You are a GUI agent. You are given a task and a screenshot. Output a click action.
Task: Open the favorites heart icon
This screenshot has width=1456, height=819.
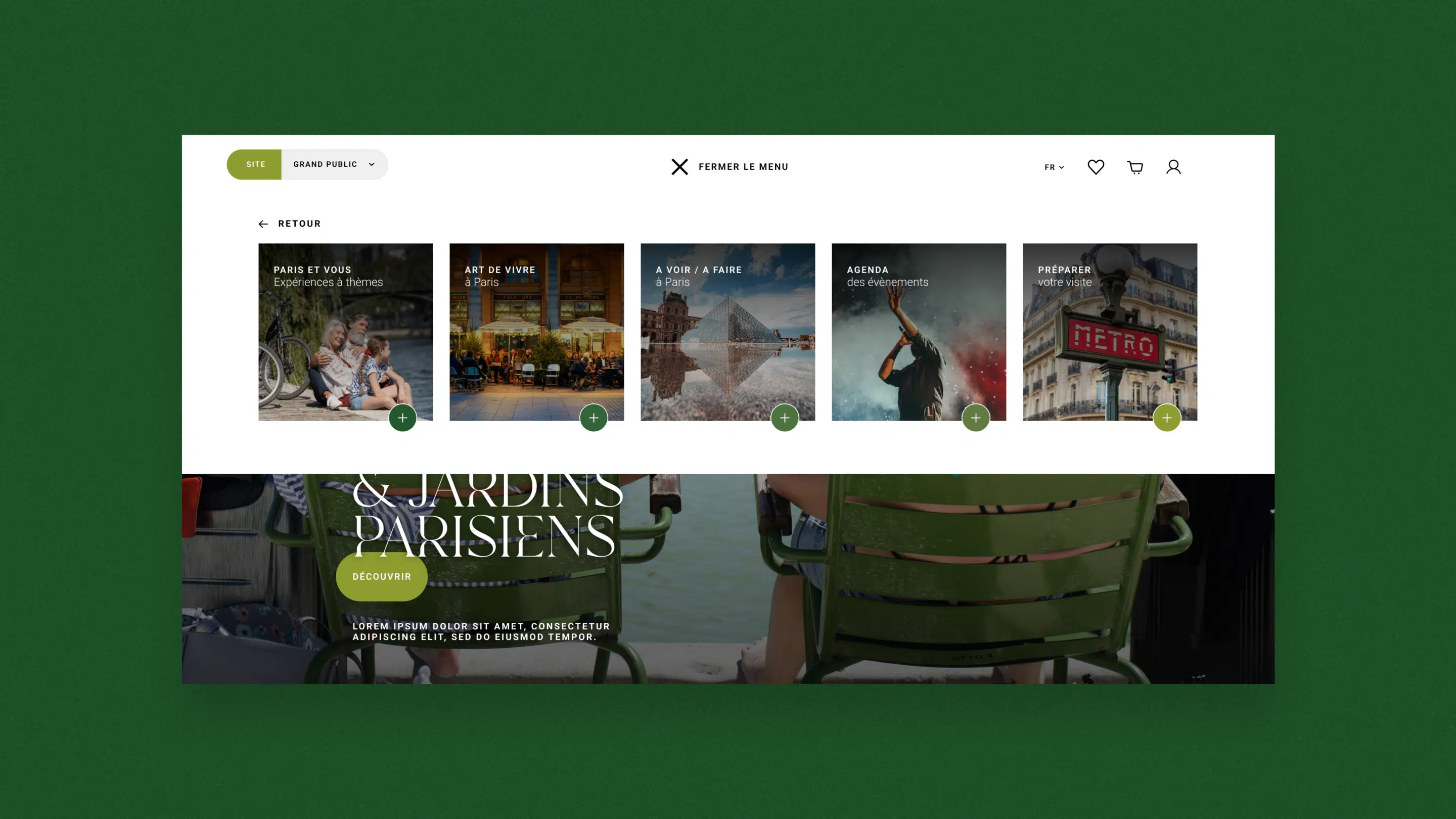coord(1096,167)
